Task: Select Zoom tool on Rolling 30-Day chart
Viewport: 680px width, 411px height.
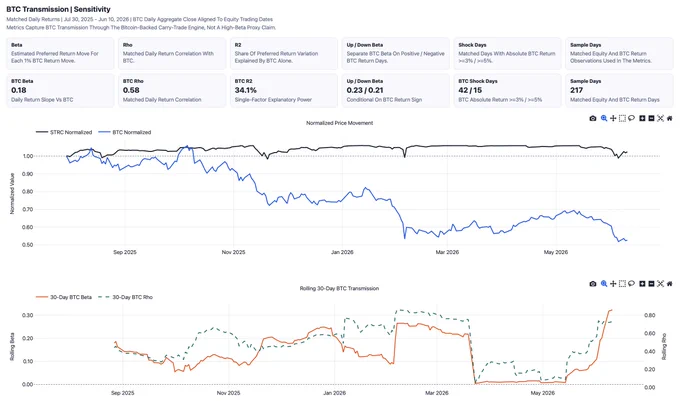Action: (x=604, y=284)
